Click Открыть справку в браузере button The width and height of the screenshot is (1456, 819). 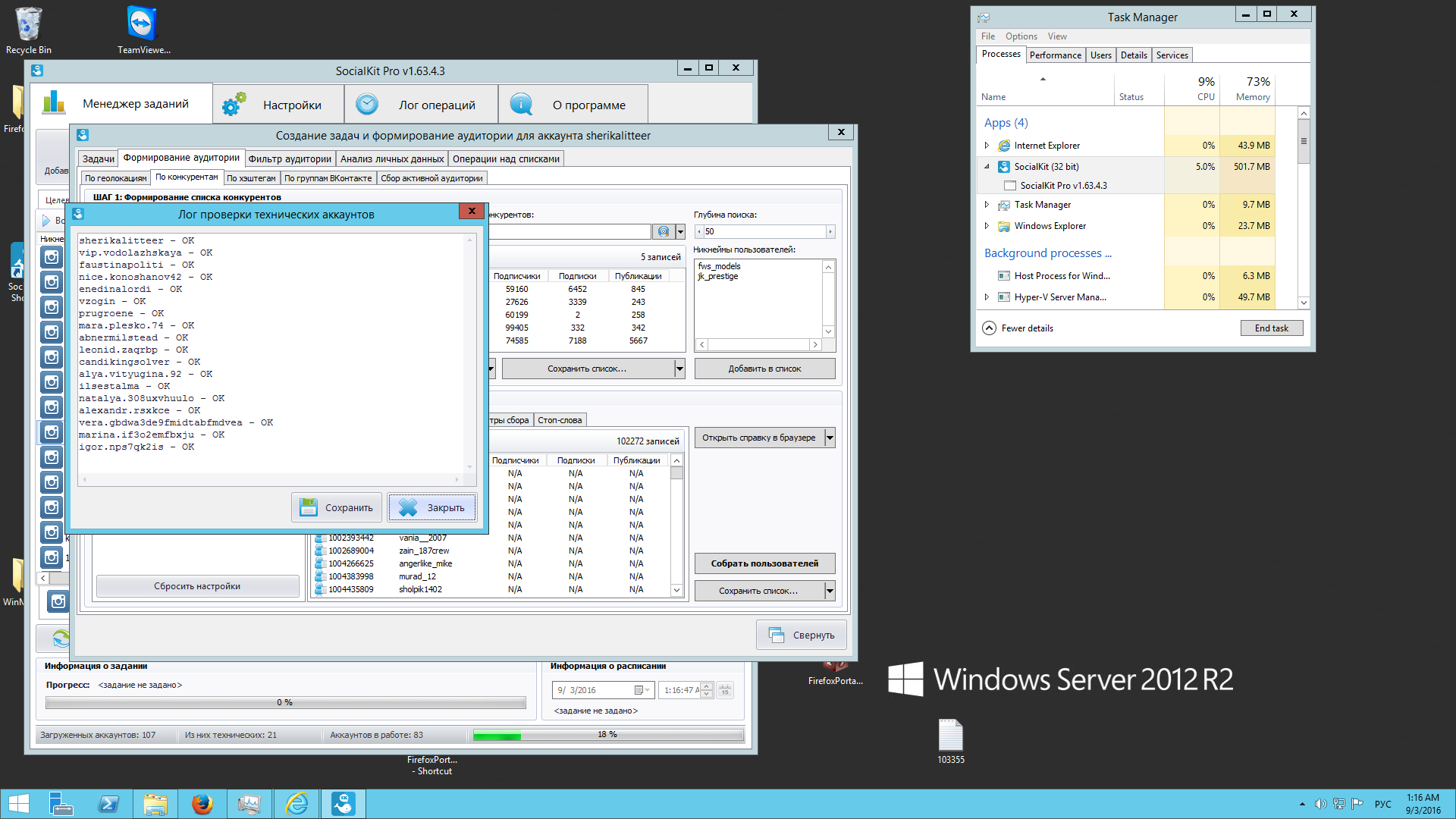[x=759, y=438]
